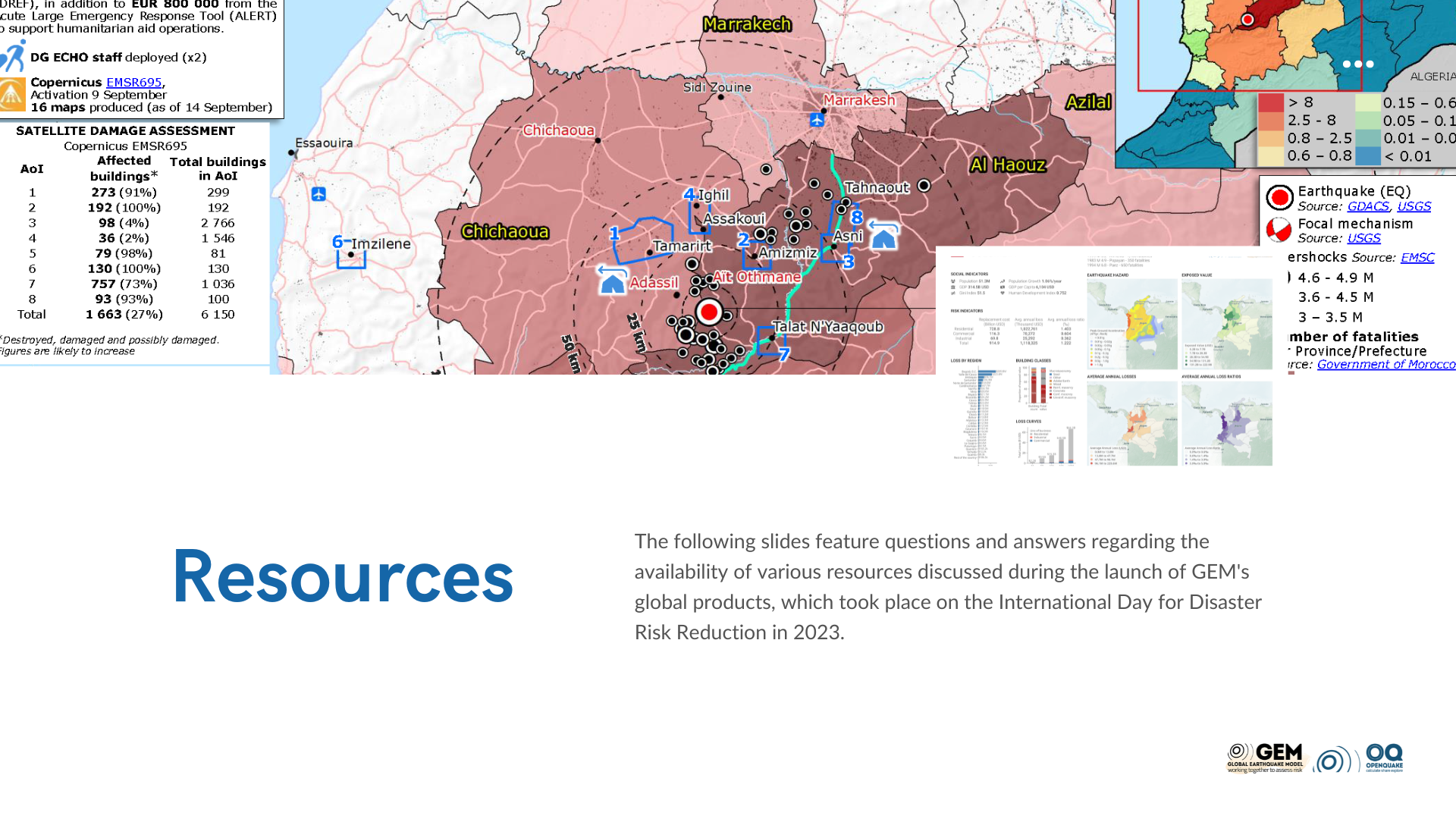1456x819 pixels.
Task: Open the Government of Morocco link
Action: pos(1385,365)
